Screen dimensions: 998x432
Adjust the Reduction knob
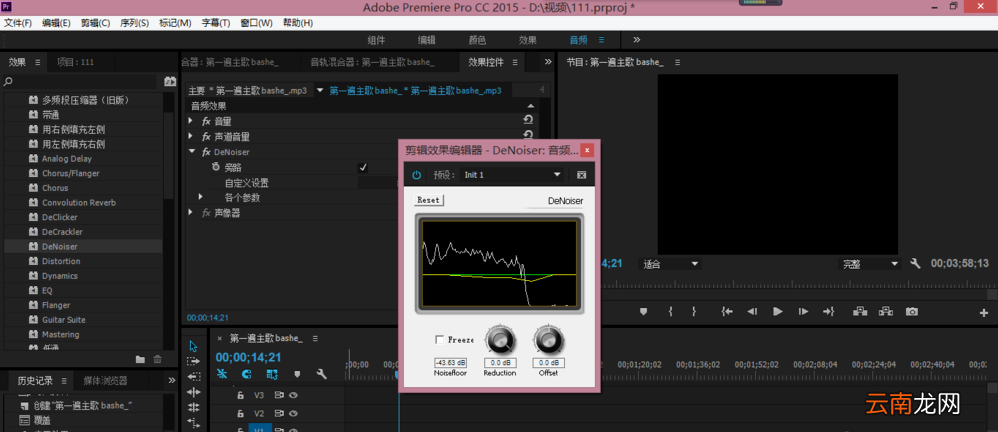[x=500, y=340]
